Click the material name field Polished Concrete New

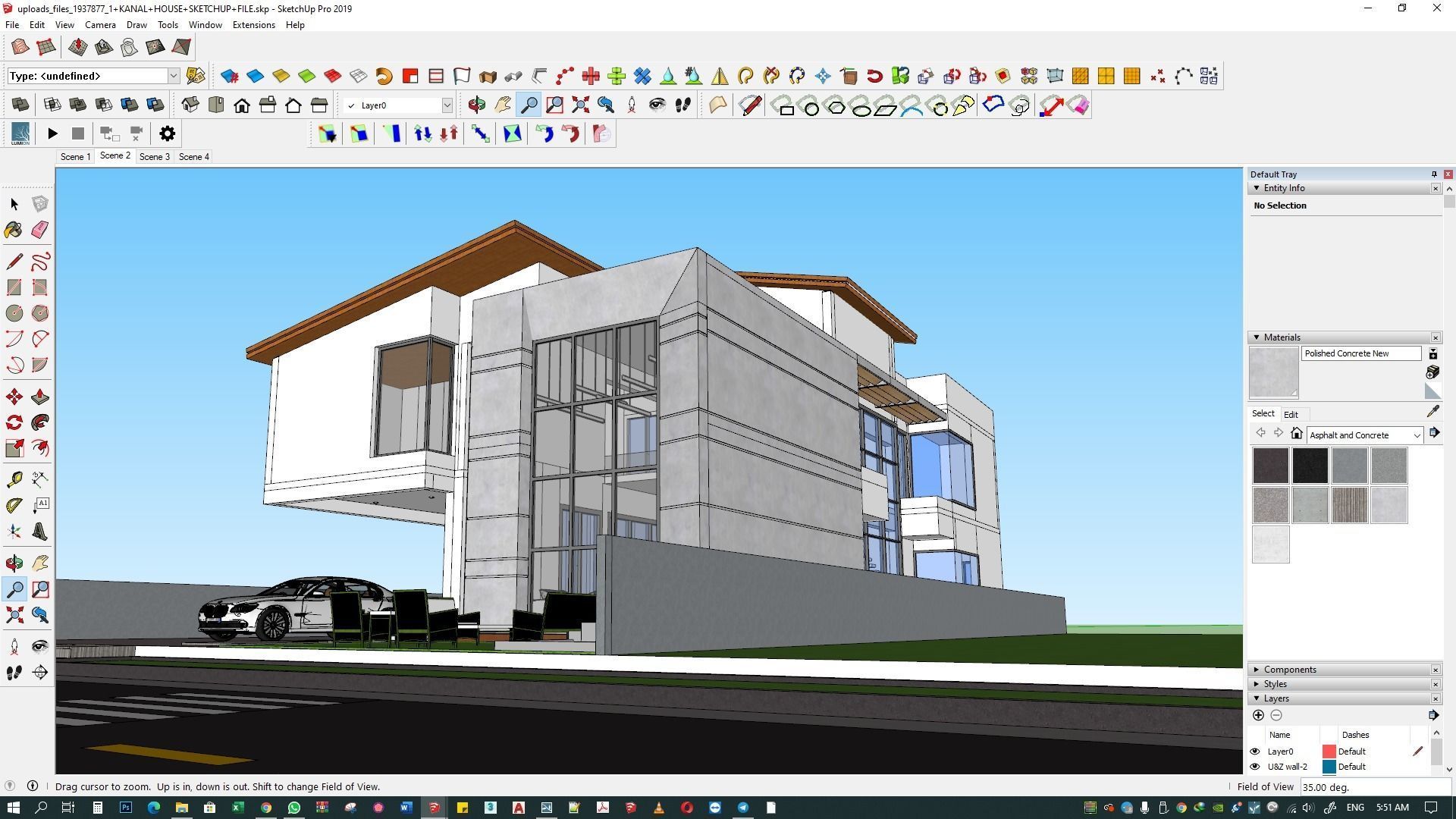[x=1361, y=353]
